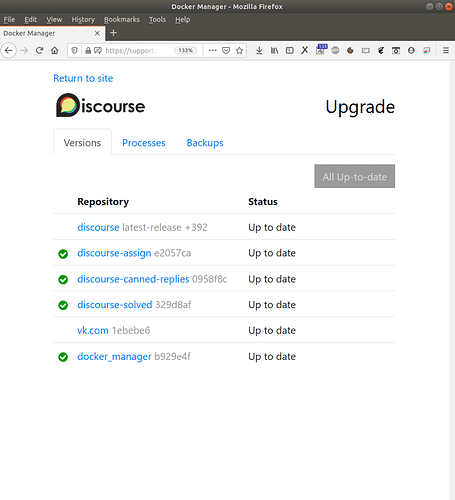Close the Docker Manager tab

[97, 33]
